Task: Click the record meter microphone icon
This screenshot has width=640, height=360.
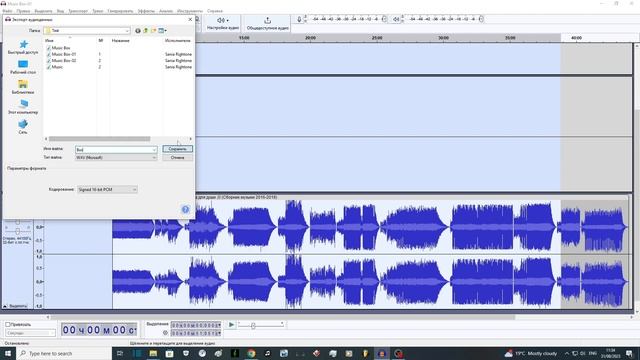Action: (x=299, y=19)
